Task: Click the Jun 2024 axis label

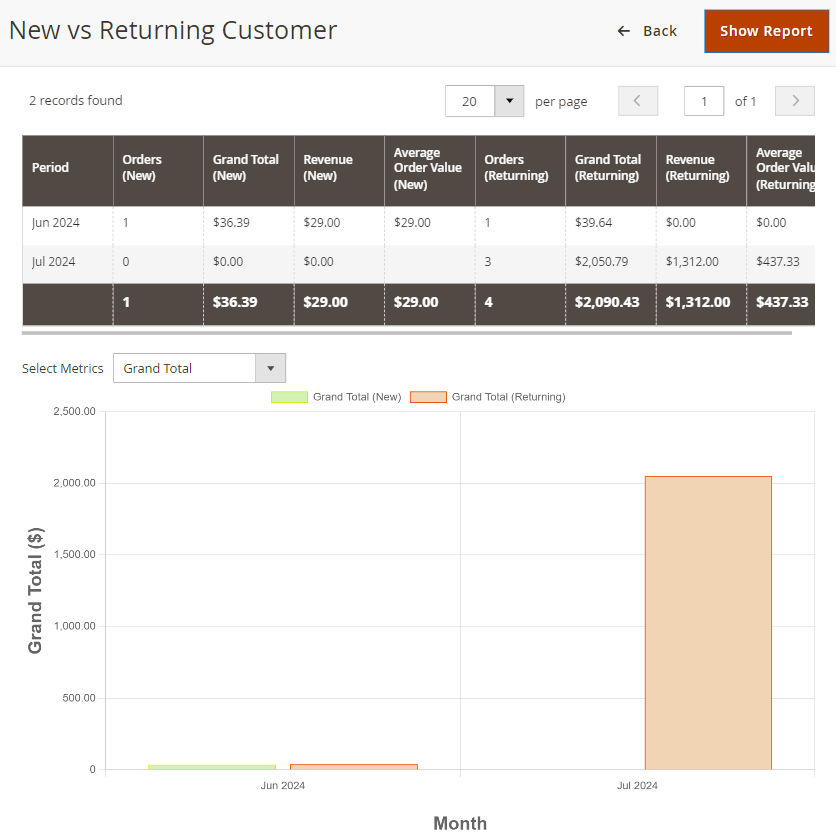Action: coord(283,785)
